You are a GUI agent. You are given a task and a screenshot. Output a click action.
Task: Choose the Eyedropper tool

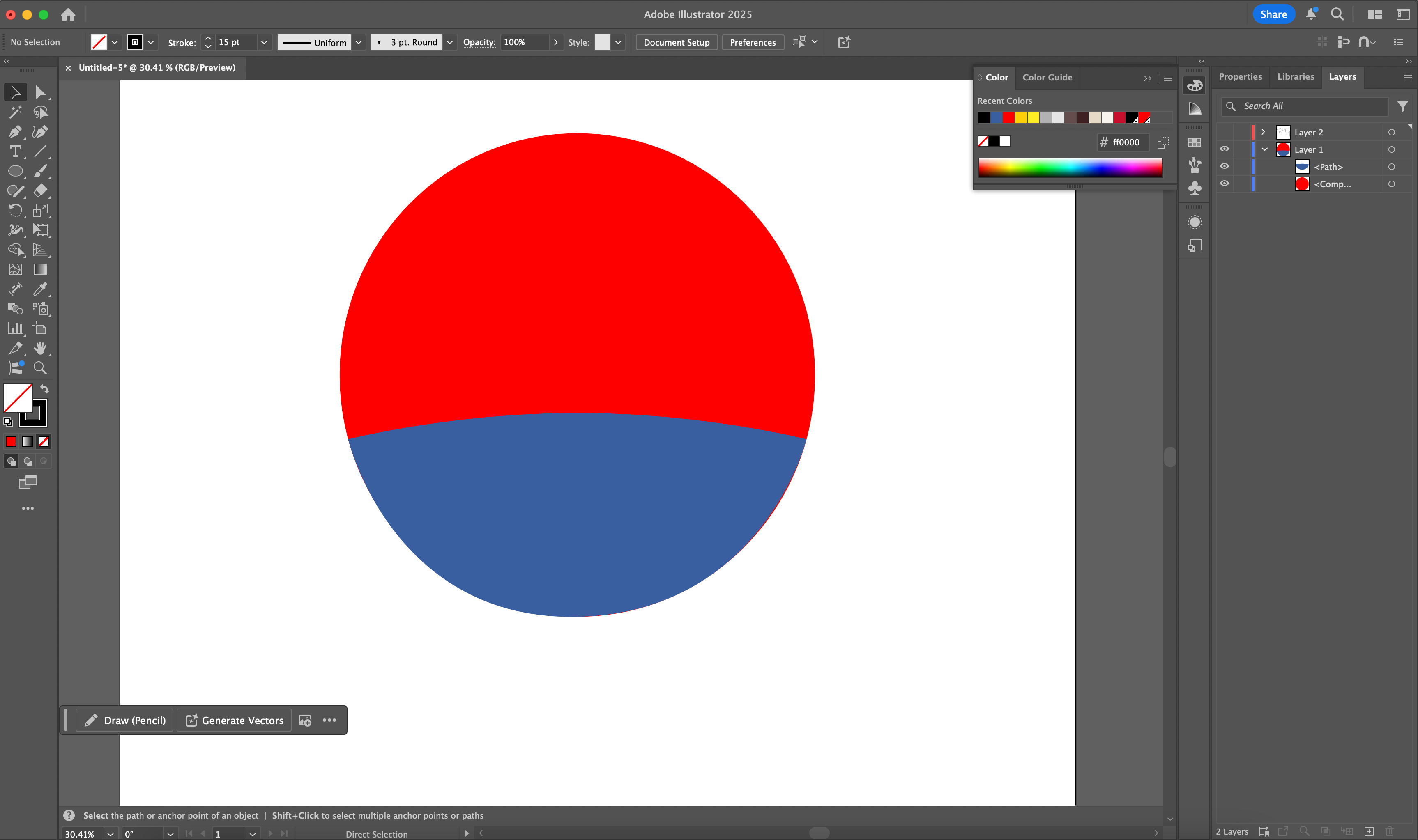[x=41, y=289]
